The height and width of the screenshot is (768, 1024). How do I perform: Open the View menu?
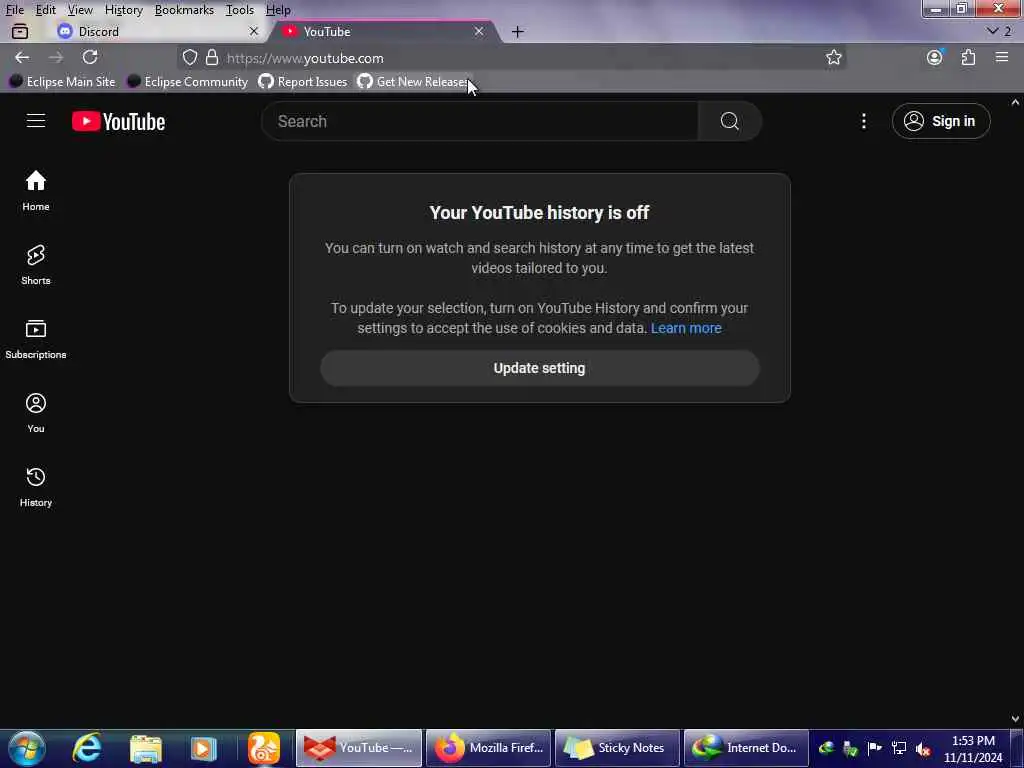point(80,10)
